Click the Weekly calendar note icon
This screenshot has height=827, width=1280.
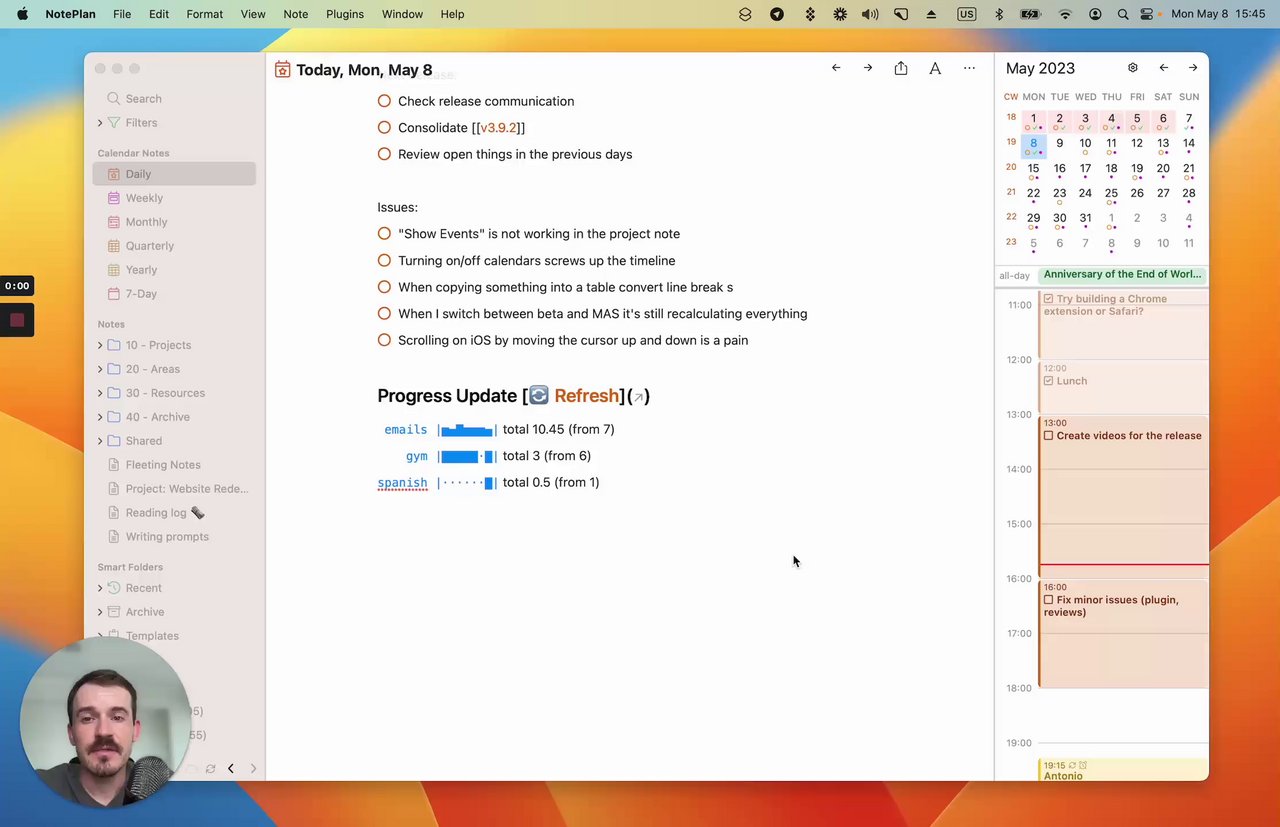click(114, 198)
